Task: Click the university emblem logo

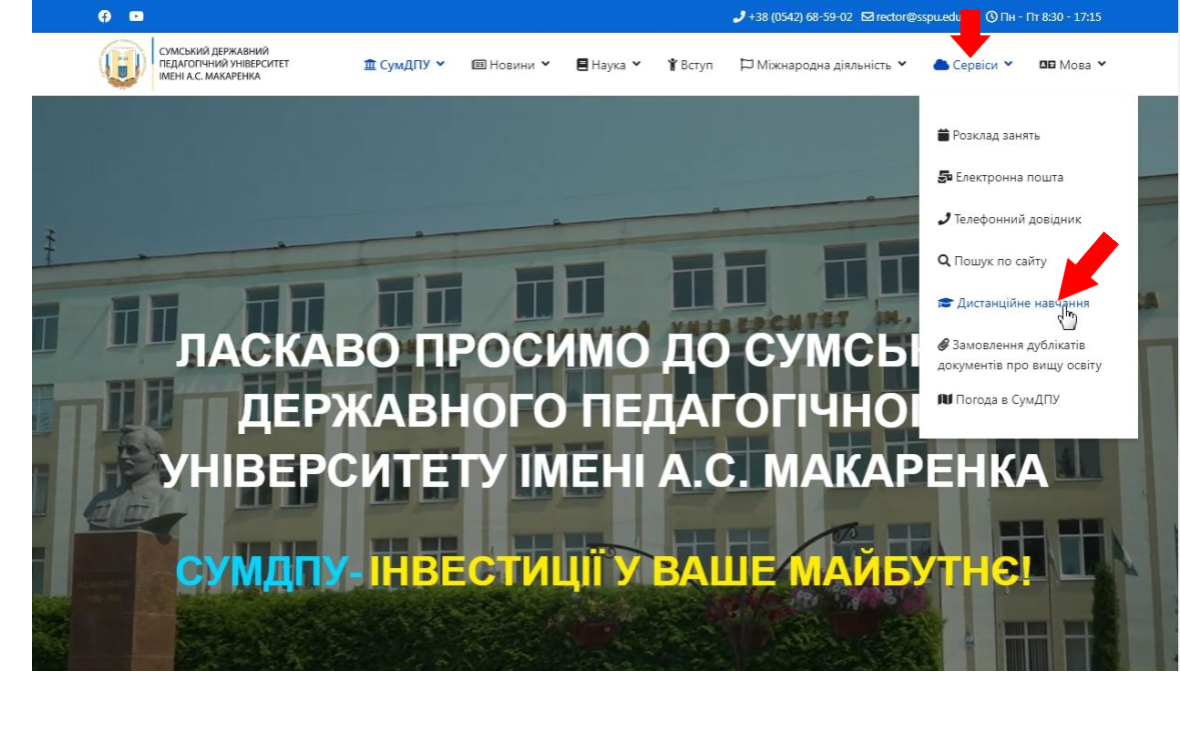Action: click(x=123, y=64)
